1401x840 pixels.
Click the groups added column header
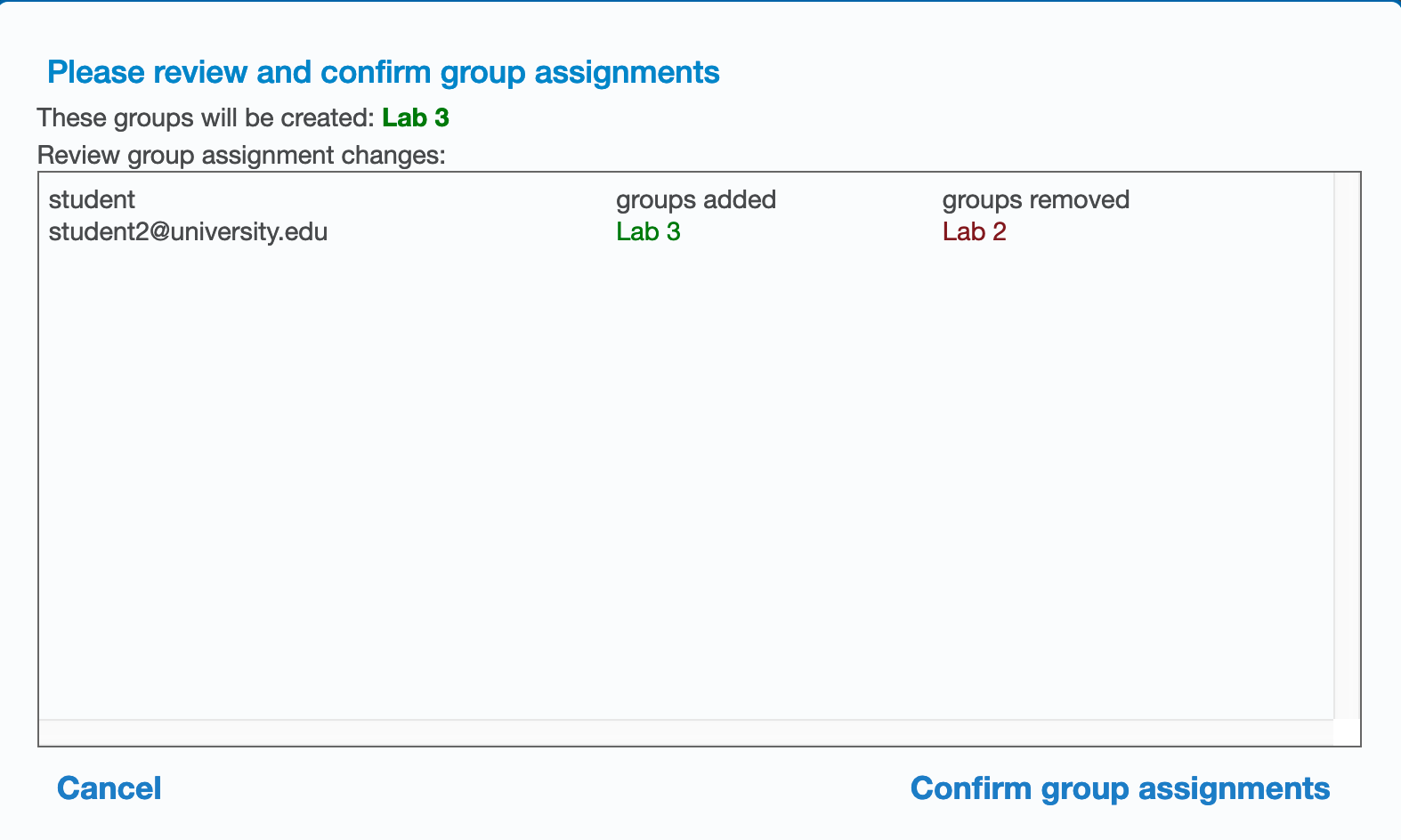[x=696, y=199]
